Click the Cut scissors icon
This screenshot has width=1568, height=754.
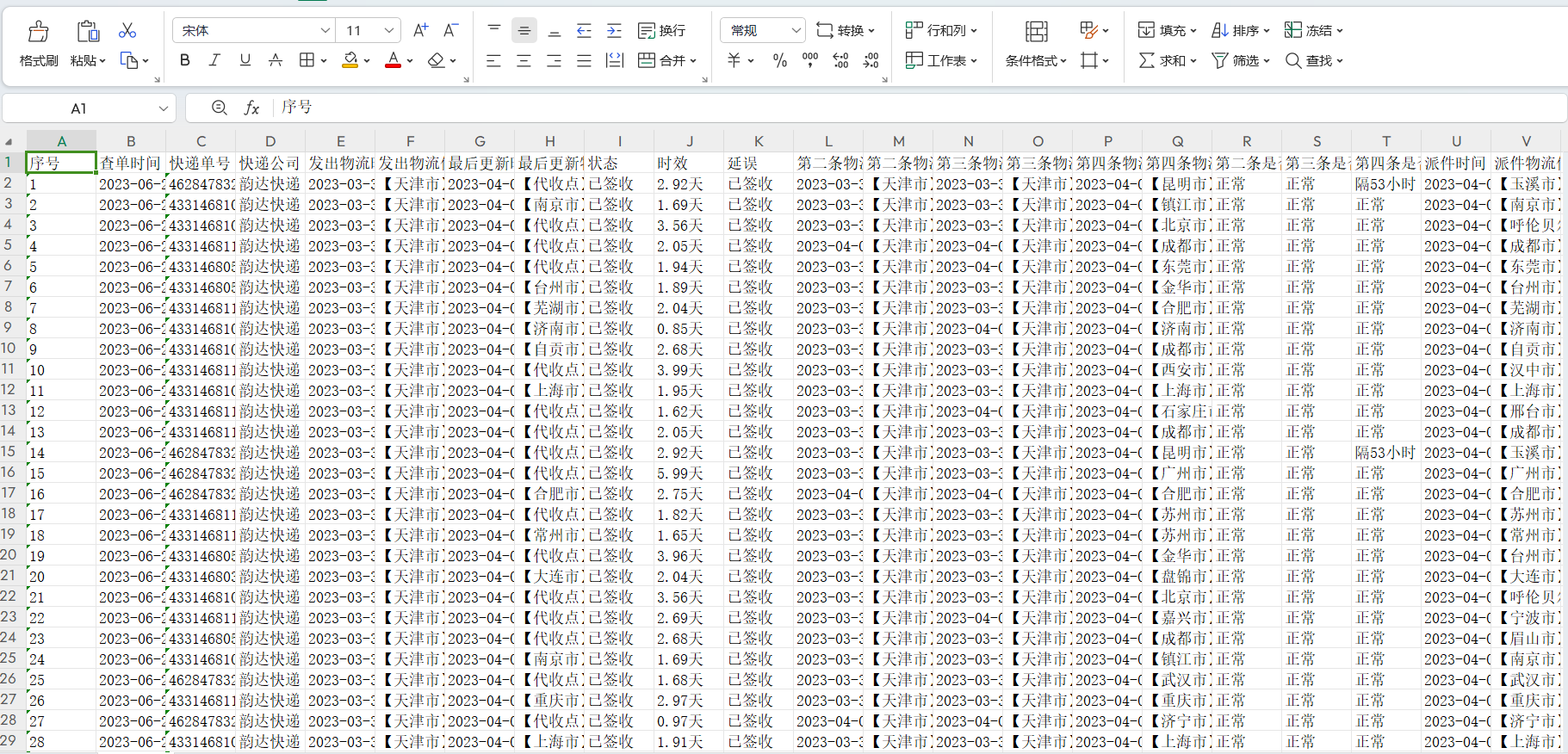click(x=127, y=31)
